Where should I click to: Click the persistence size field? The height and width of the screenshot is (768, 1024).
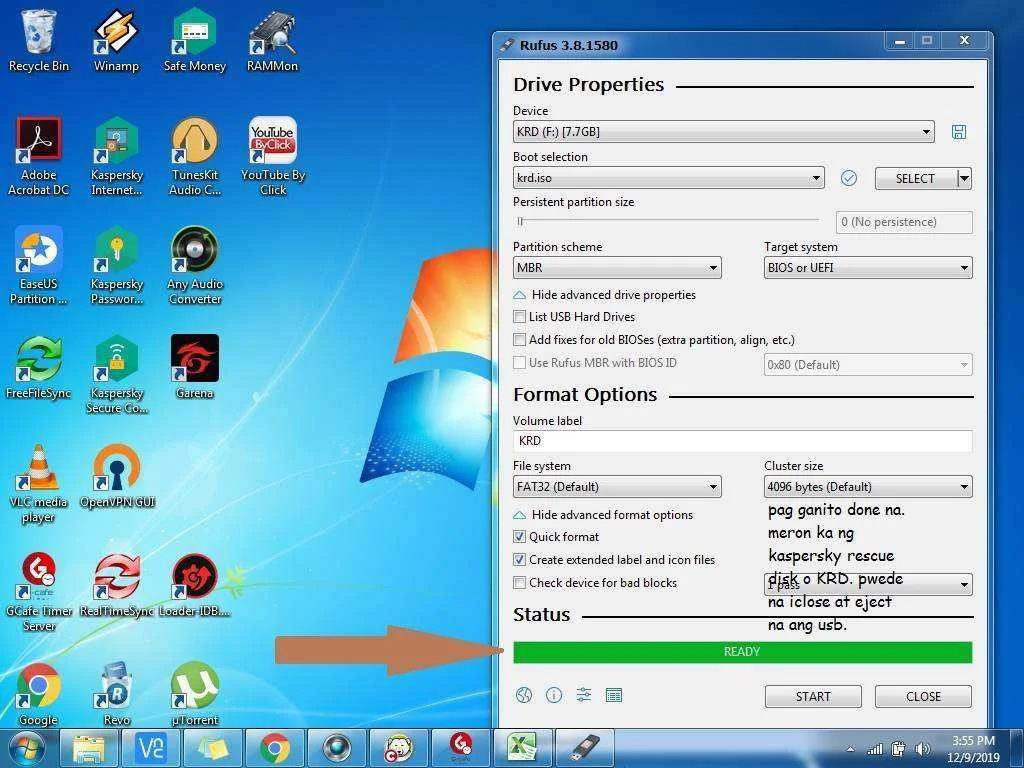click(x=904, y=222)
